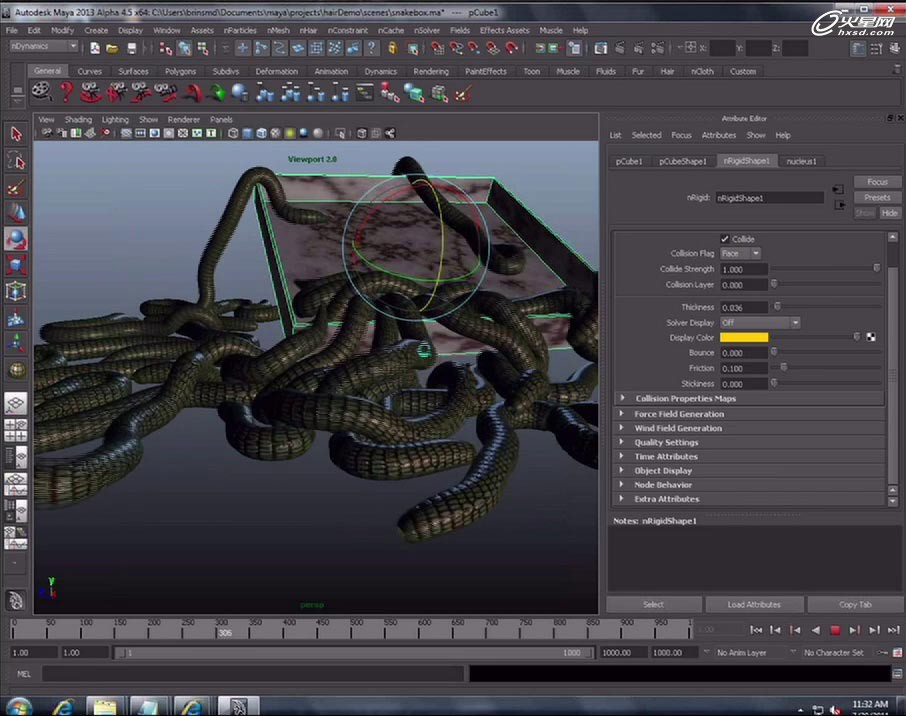Open the Collision Flag dropdown
Image resolution: width=906 pixels, height=716 pixels.
(741, 254)
